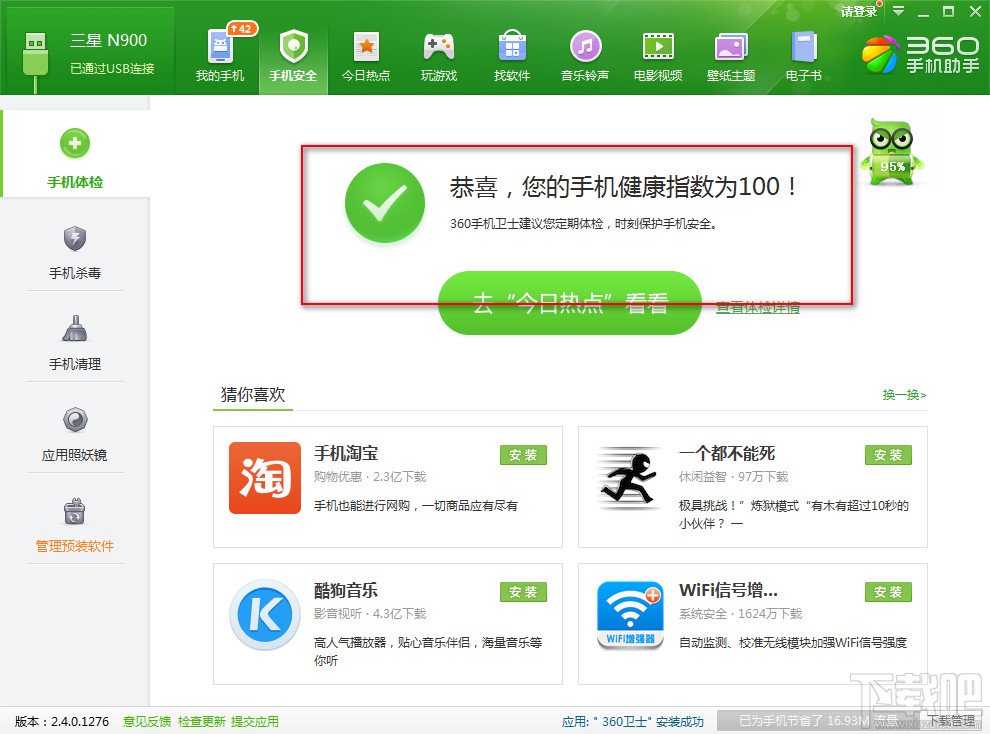
Task: Click 去“今日热点”看看 button
Action: (x=570, y=303)
